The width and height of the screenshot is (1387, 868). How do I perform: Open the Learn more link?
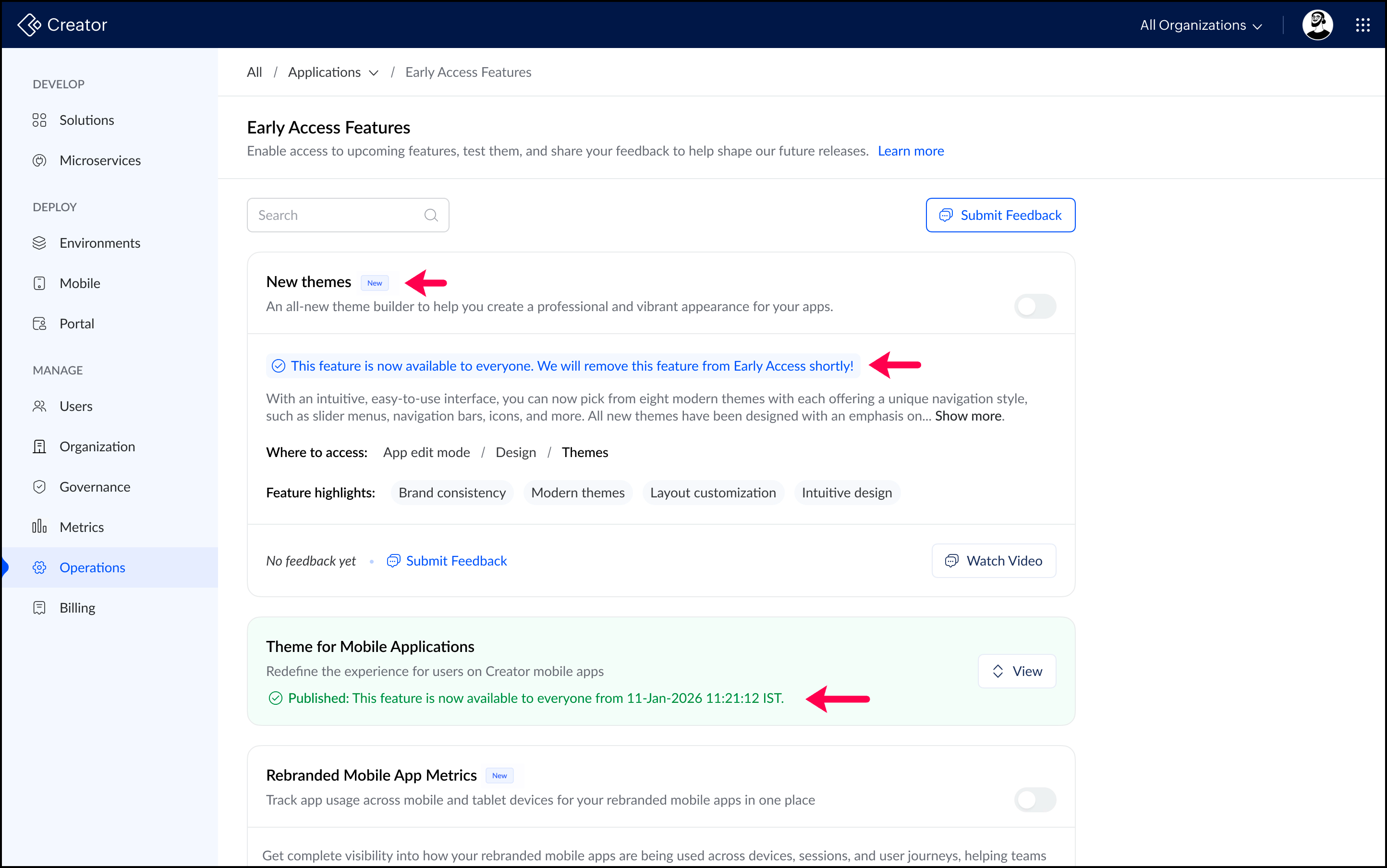(x=910, y=151)
